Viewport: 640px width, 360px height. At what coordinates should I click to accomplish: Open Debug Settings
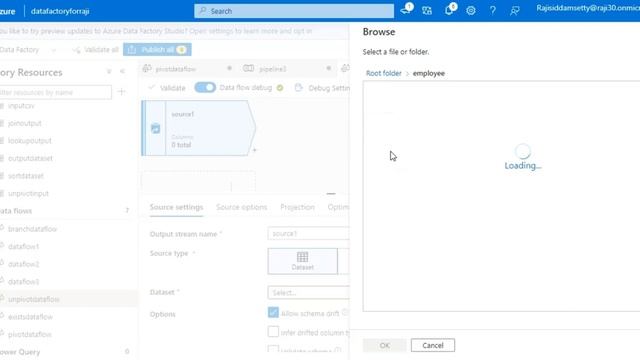322,88
